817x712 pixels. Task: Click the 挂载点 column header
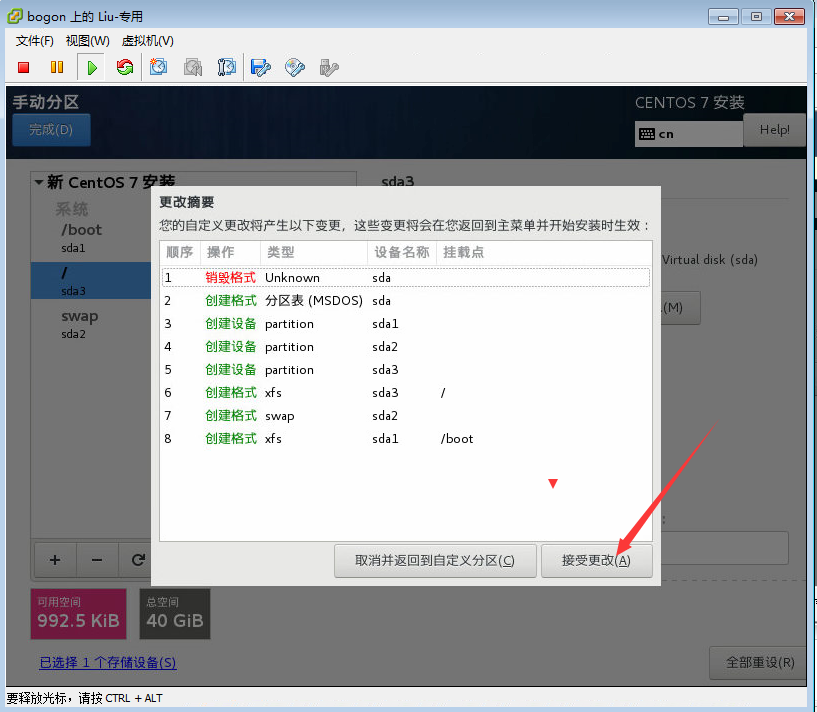544,252
